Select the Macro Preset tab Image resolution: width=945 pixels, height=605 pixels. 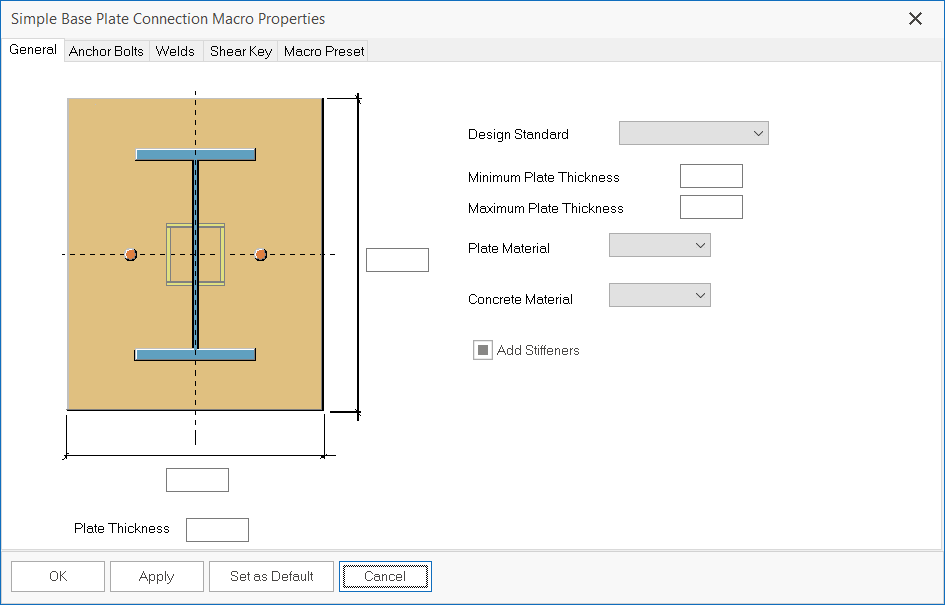coord(324,51)
